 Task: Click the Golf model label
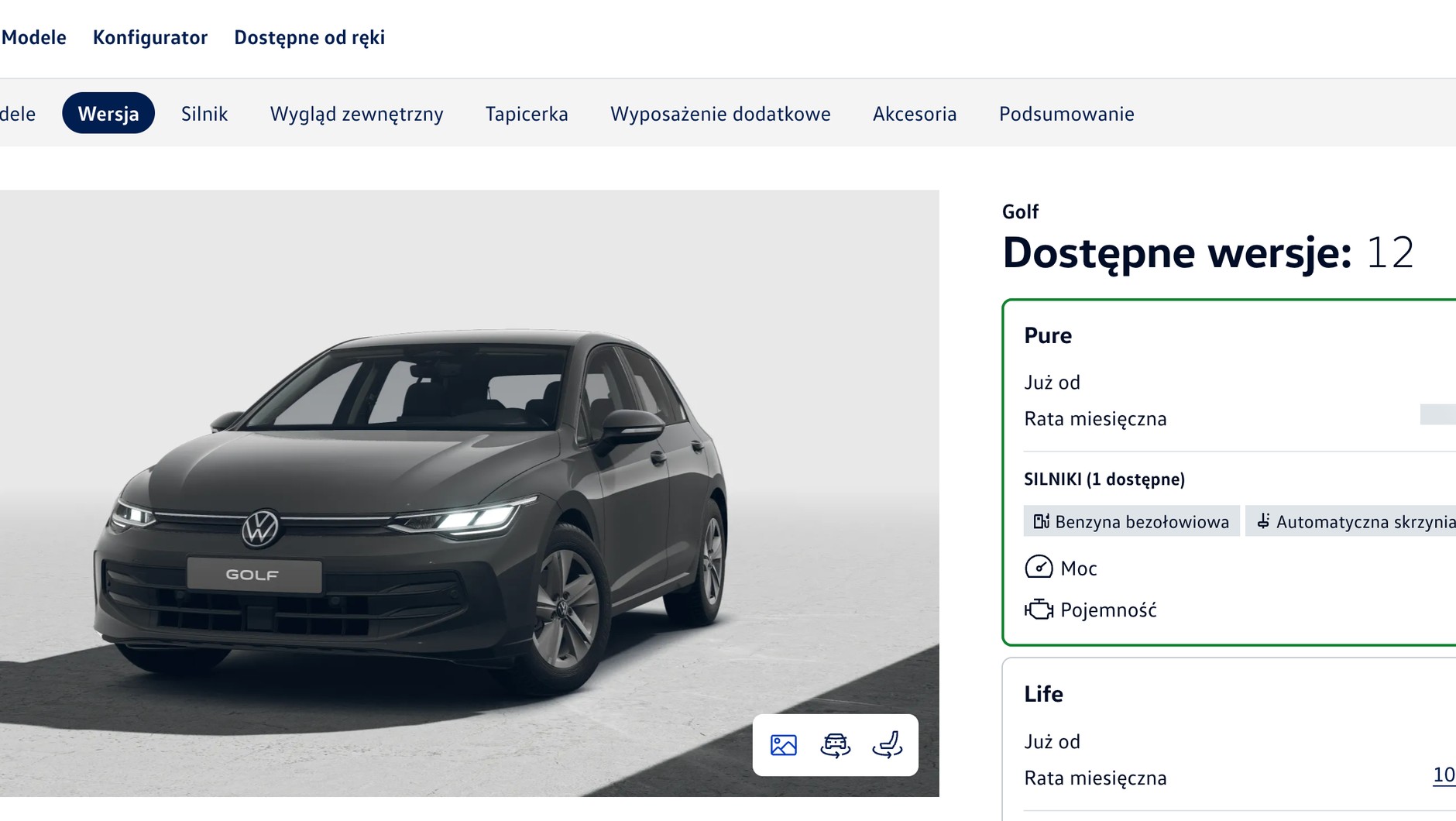coord(1020,211)
